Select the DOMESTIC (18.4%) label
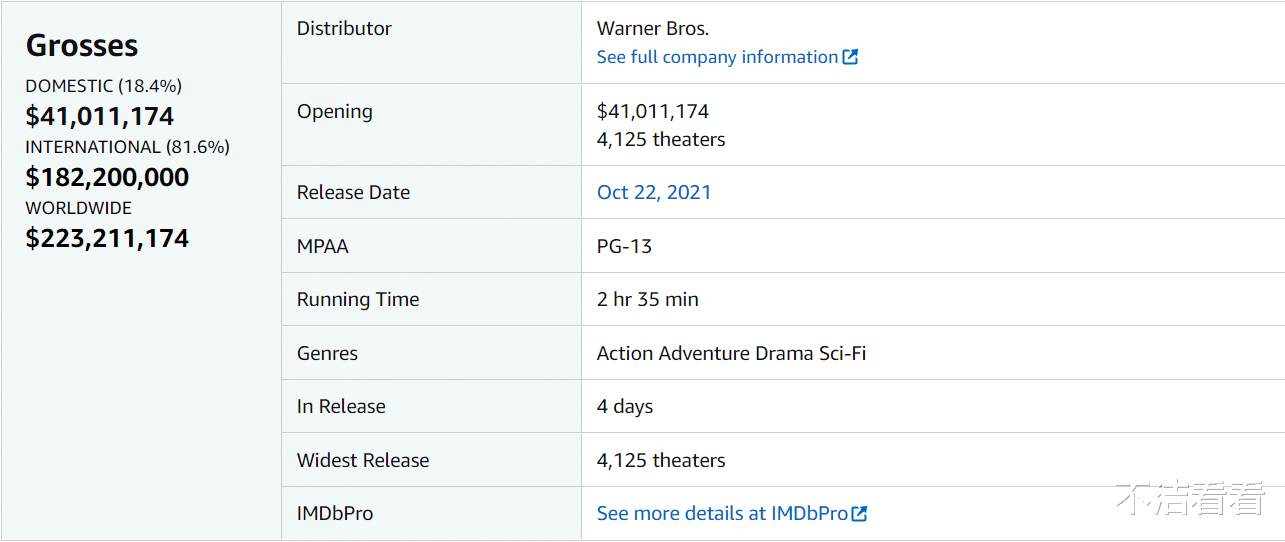1285x542 pixels. 104,86
